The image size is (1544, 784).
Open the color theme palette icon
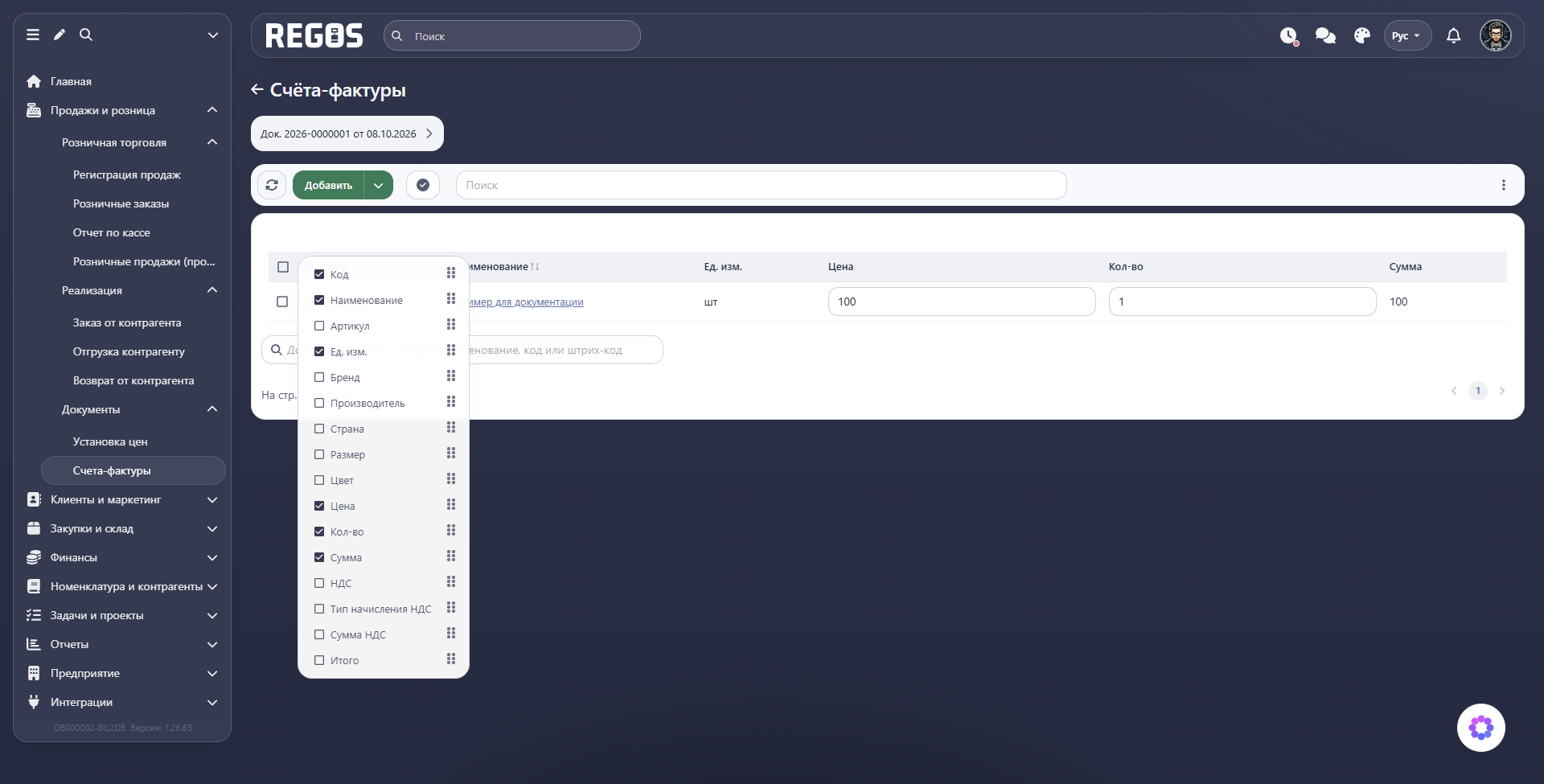coord(1361,35)
